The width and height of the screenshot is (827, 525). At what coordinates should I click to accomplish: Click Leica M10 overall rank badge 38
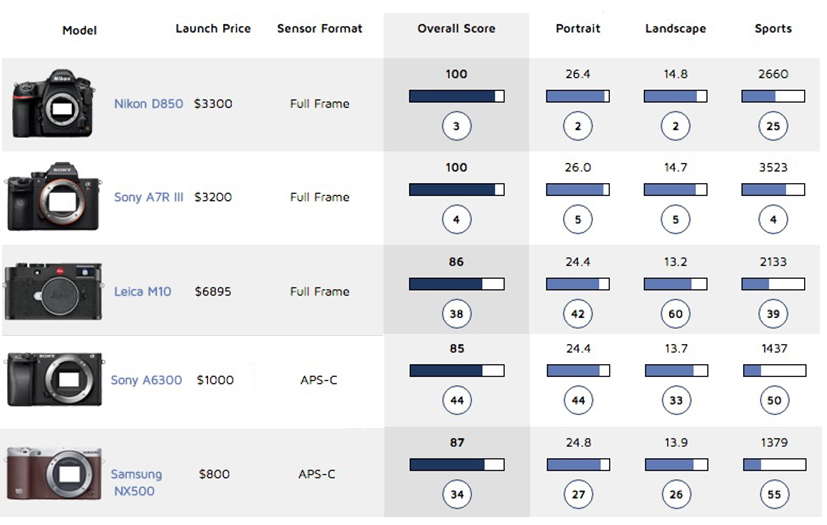tap(456, 314)
